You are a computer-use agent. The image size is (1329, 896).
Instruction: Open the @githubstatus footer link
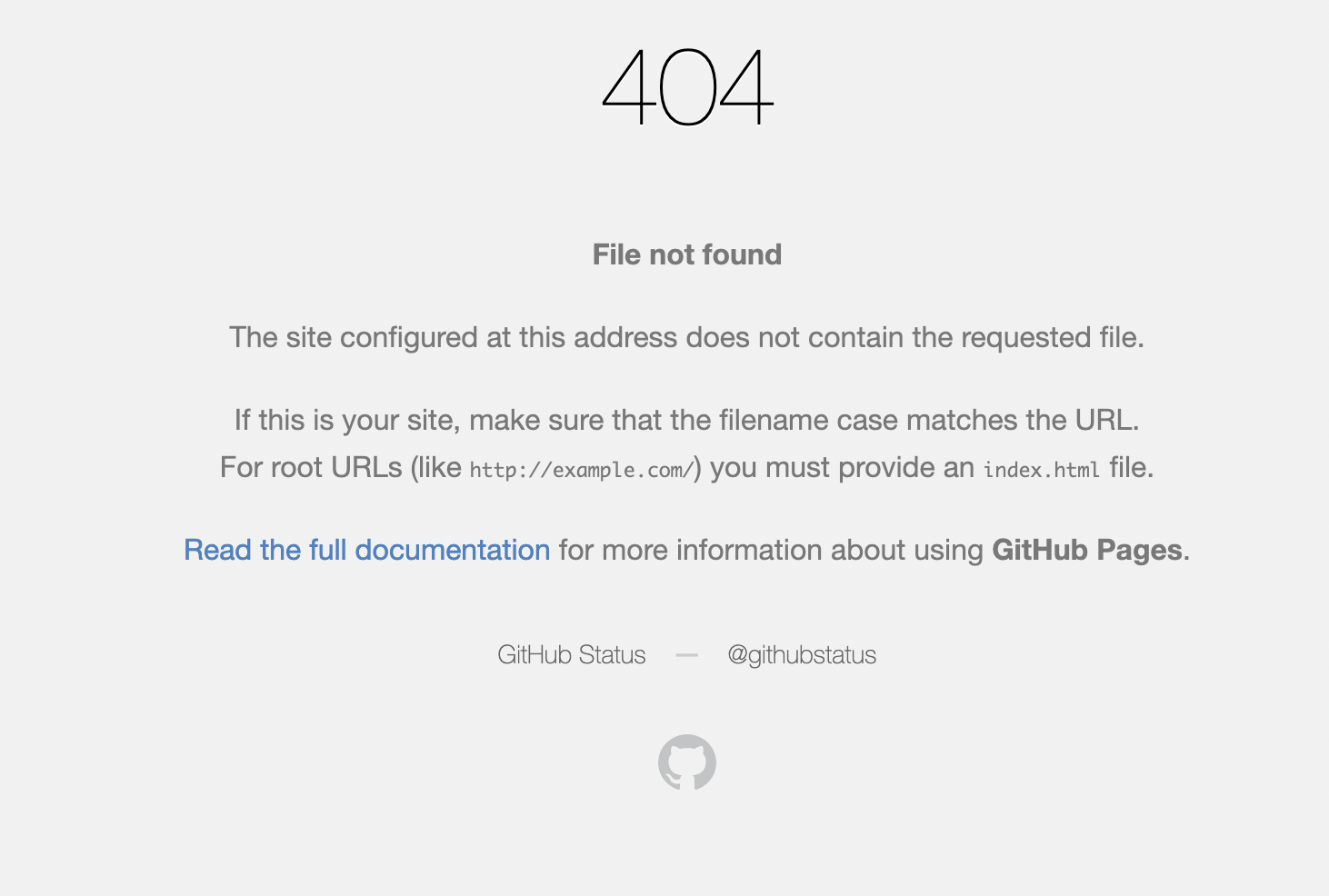click(802, 655)
